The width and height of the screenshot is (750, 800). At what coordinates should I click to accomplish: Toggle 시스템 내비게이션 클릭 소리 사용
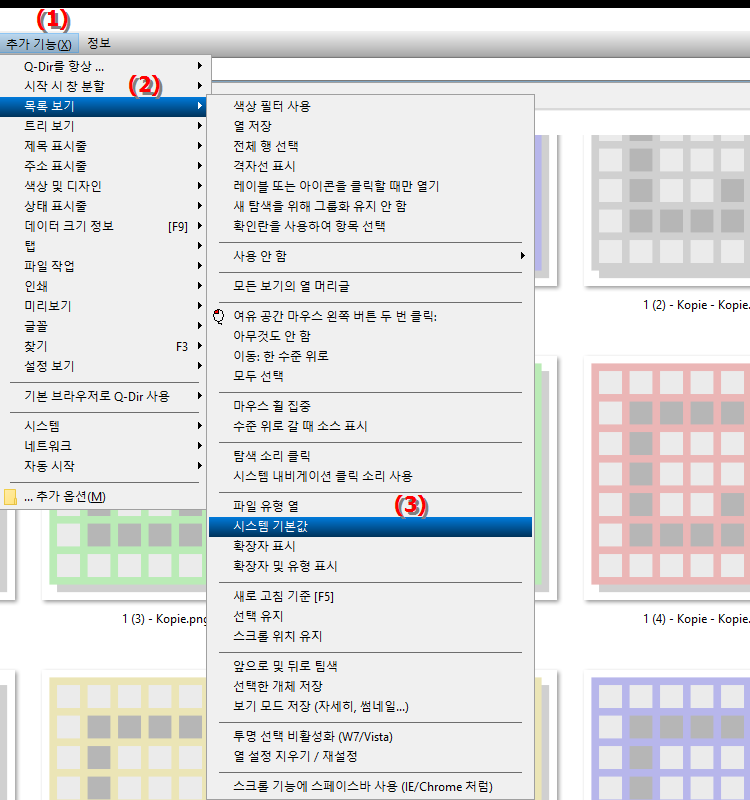tap(370, 476)
